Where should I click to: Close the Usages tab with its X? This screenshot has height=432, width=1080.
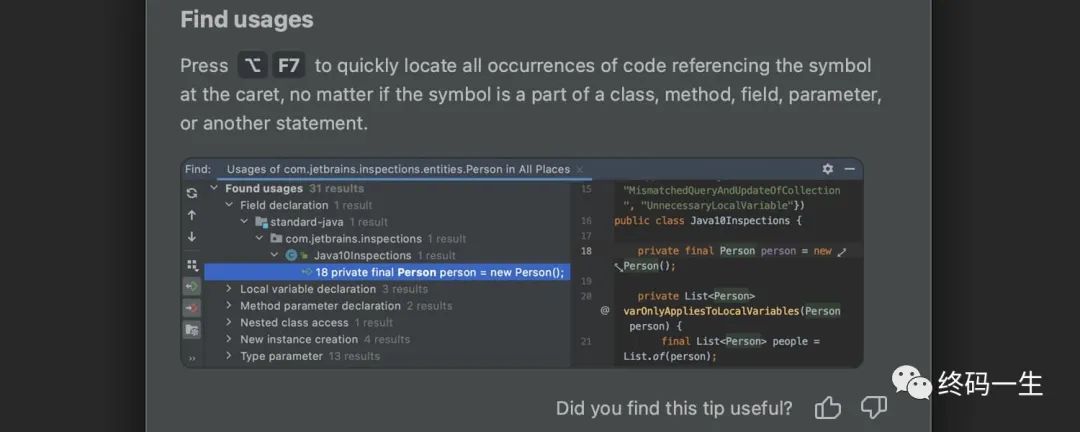point(579,169)
